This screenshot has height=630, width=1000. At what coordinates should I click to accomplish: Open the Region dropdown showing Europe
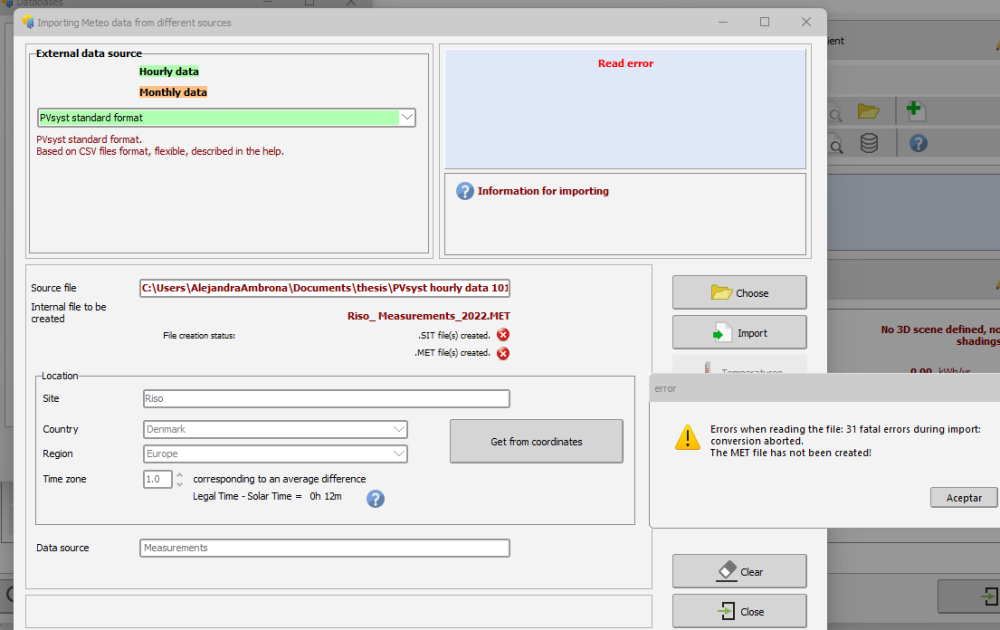click(x=398, y=454)
